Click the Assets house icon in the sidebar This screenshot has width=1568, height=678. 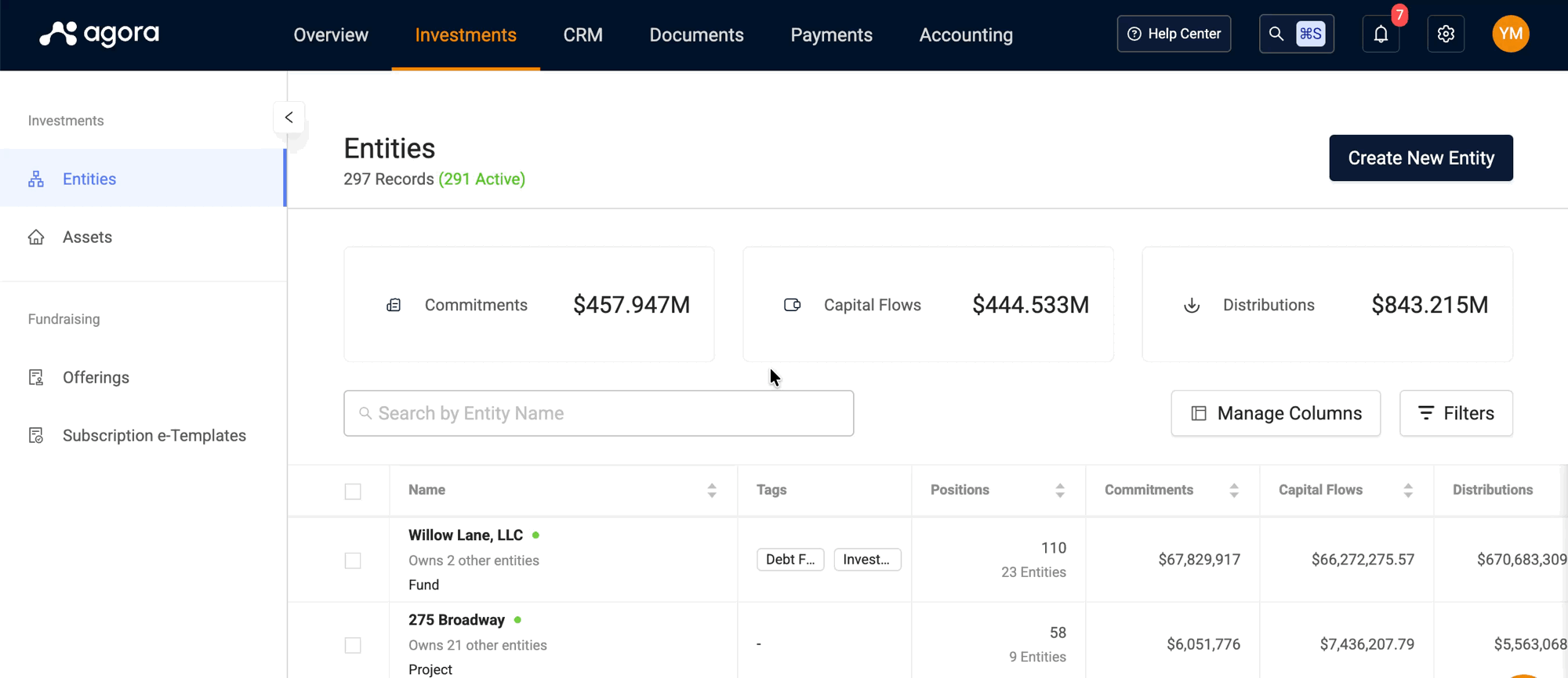tap(36, 237)
